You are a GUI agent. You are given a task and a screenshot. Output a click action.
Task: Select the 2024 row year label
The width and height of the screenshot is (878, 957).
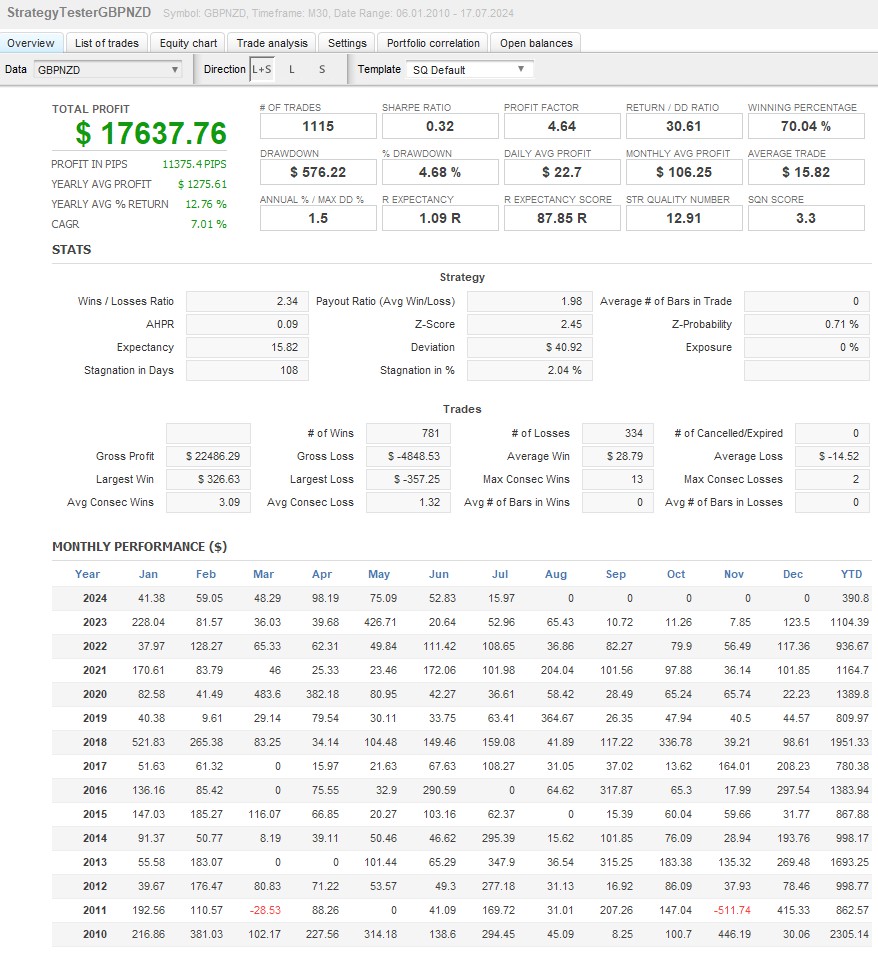click(x=95, y=599)
